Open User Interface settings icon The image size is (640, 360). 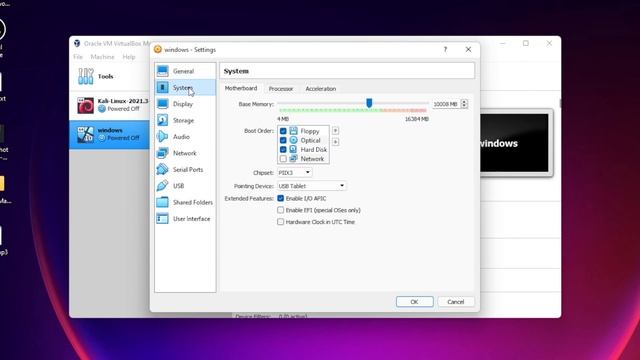click(162, 218)
